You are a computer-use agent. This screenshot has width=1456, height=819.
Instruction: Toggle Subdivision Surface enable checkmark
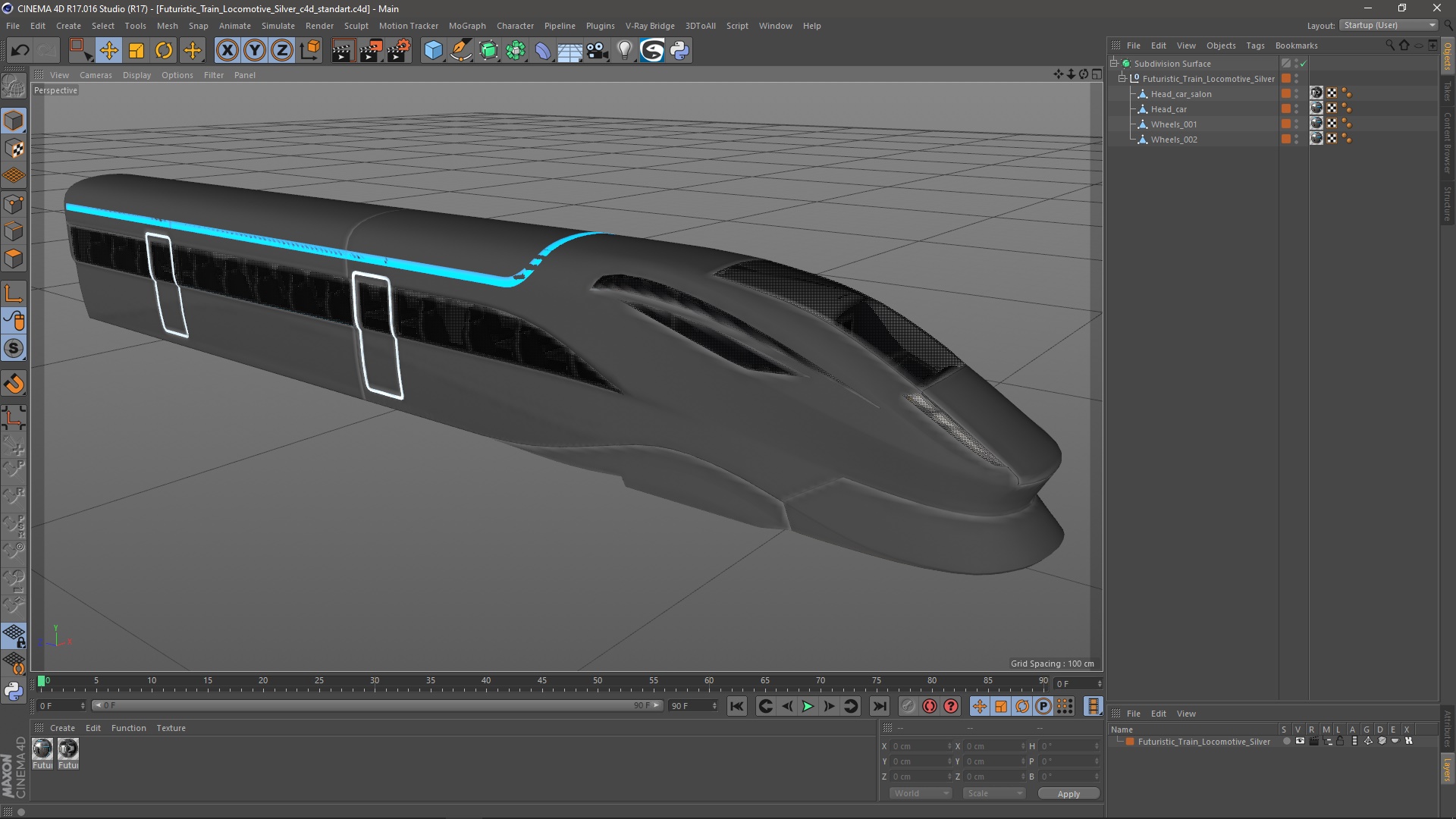1303,64
